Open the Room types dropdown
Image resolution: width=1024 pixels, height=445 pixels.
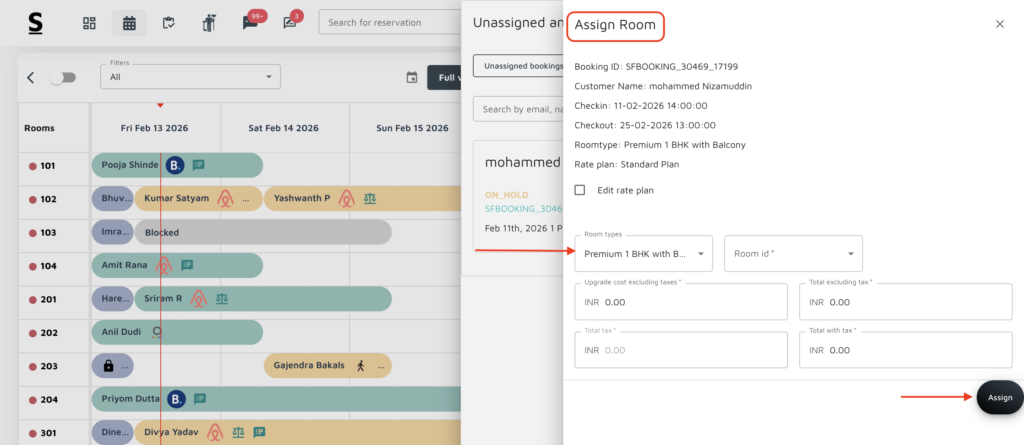[x=643, y=254]
